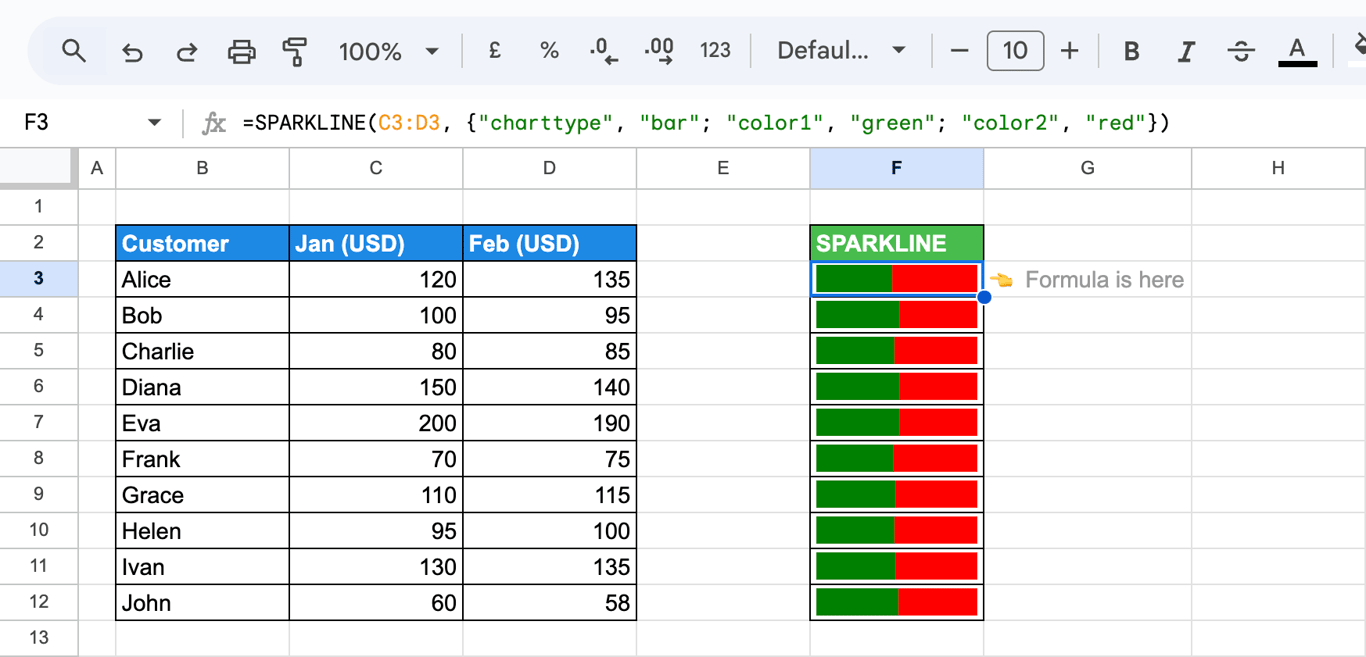Screen dimensions: 1366x657
Task: Click the Customer header cell
Action: tap(202, 243)
